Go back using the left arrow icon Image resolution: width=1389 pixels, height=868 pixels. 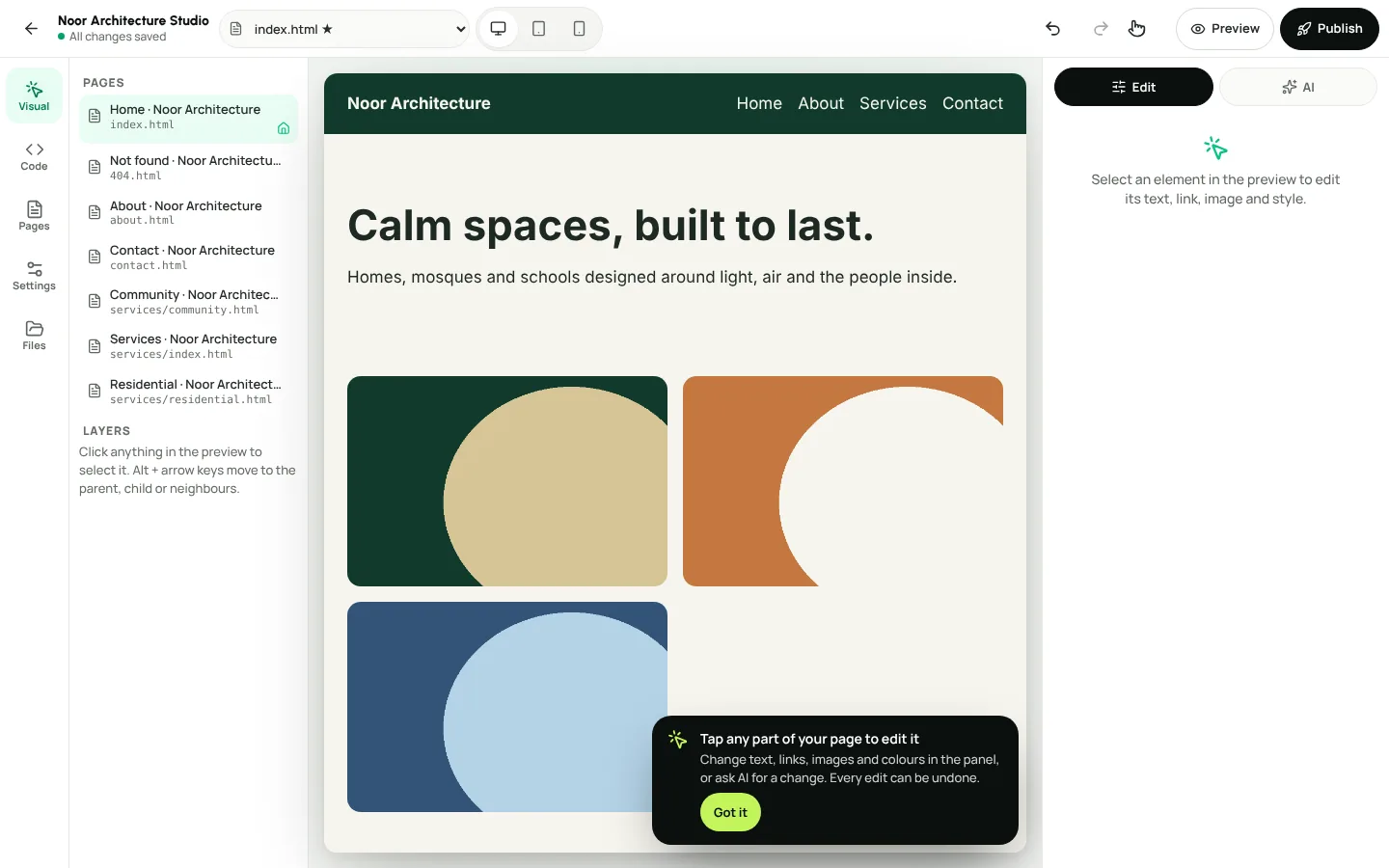coord(31,29)
